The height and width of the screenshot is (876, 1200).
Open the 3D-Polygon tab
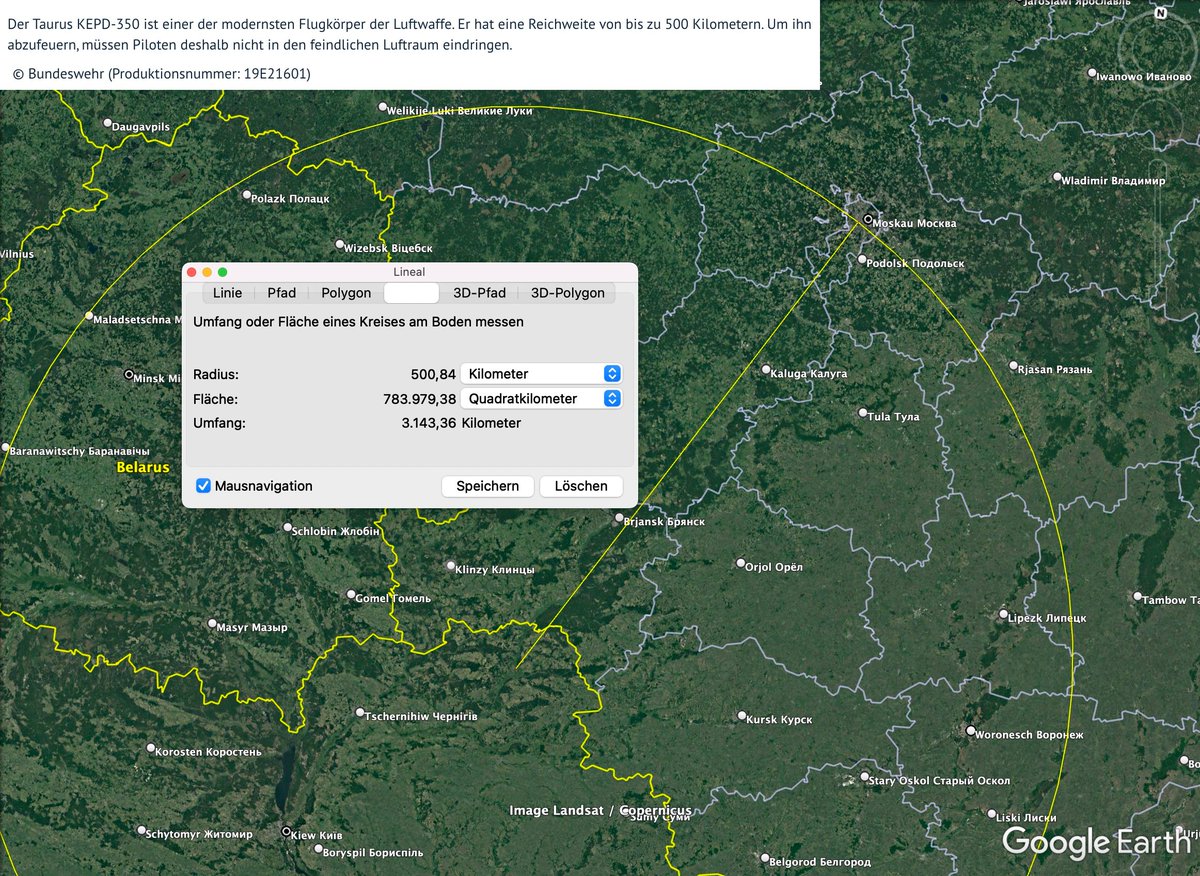(567, 293)
